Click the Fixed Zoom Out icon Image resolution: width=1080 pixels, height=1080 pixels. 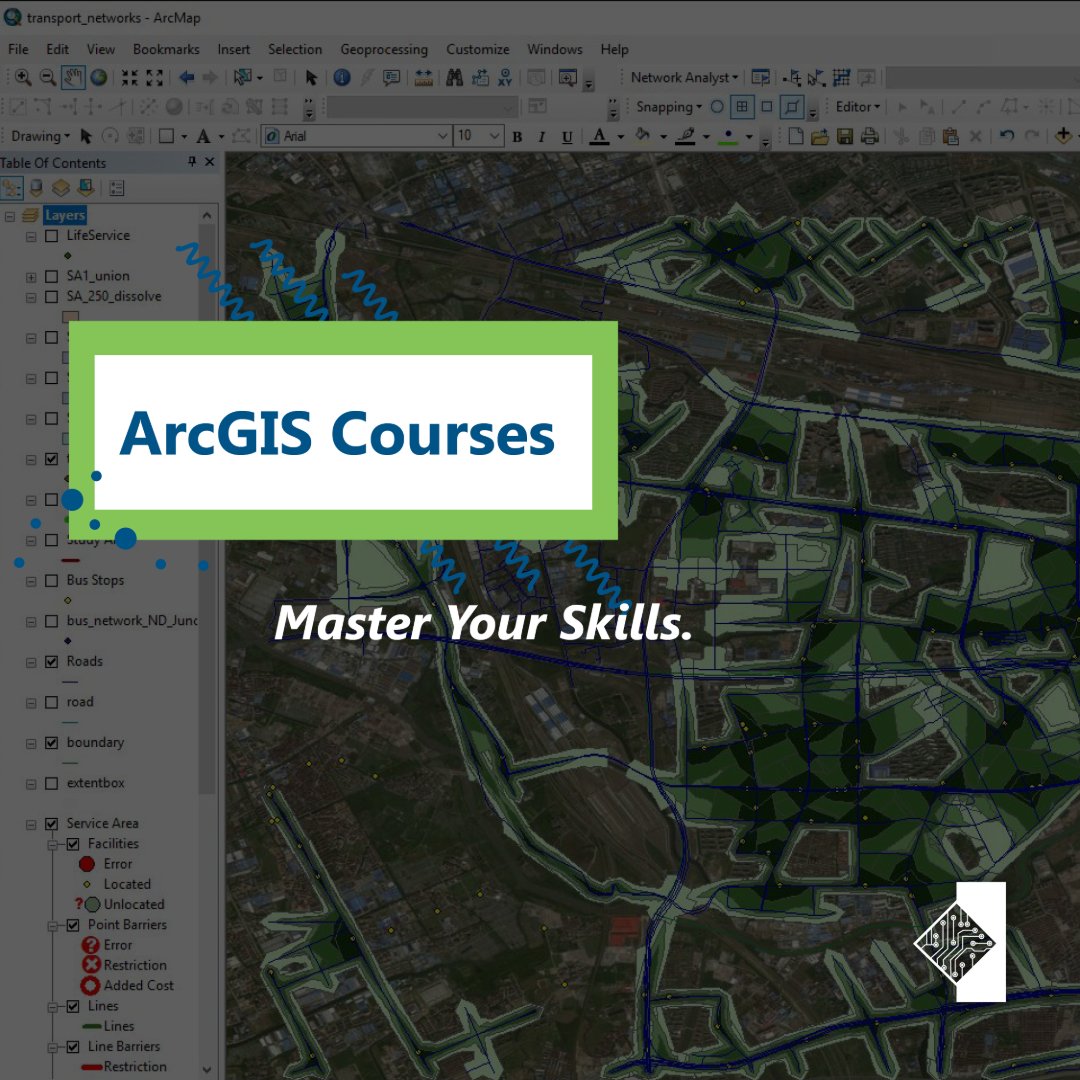[154, 77]
